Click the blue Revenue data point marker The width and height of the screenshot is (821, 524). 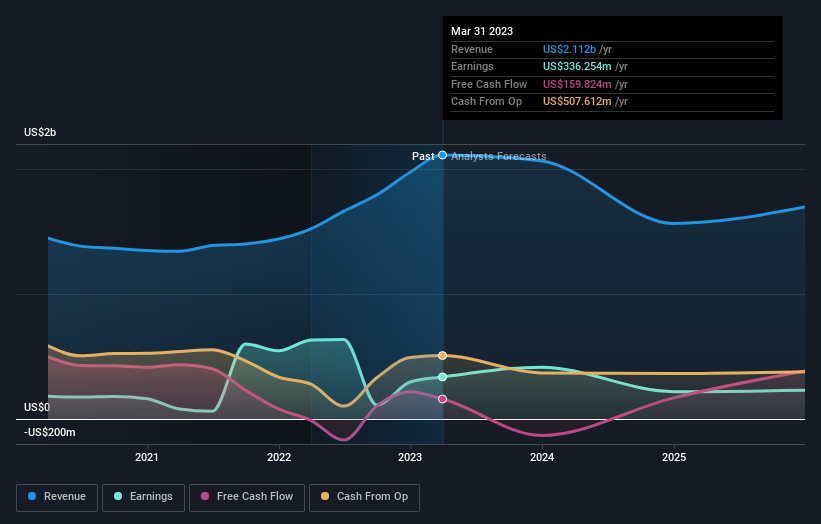442,155
